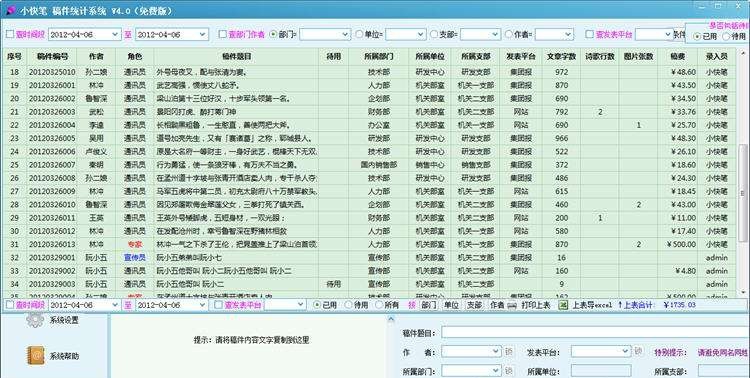
Task: Select 已用 radio in the bottom bar
Action: [x=317, y=305]
